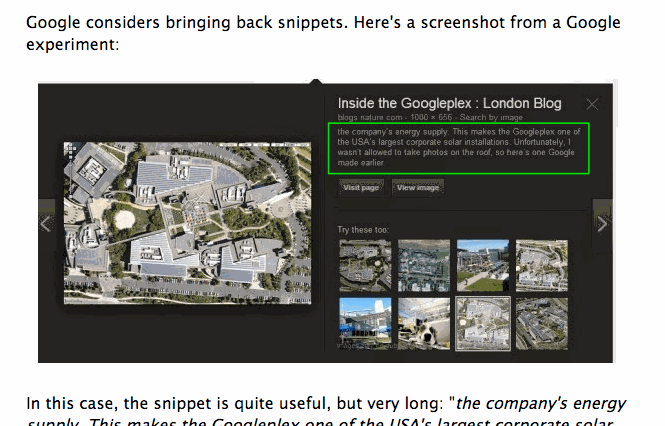This screenshot has height=426, width=665.
Task: Click the View image button
Action: (418, 187)
